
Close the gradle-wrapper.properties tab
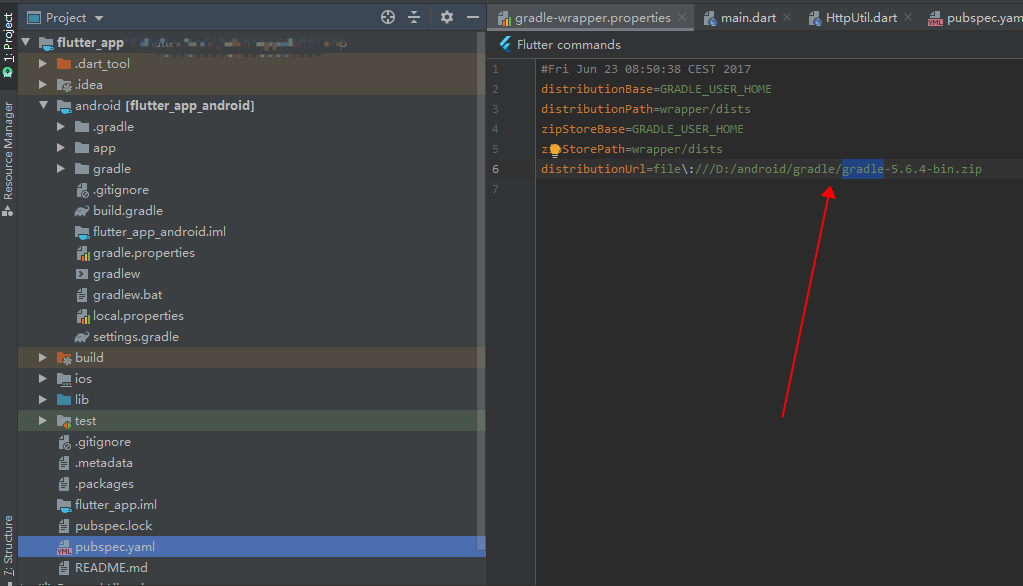[682, 18]
